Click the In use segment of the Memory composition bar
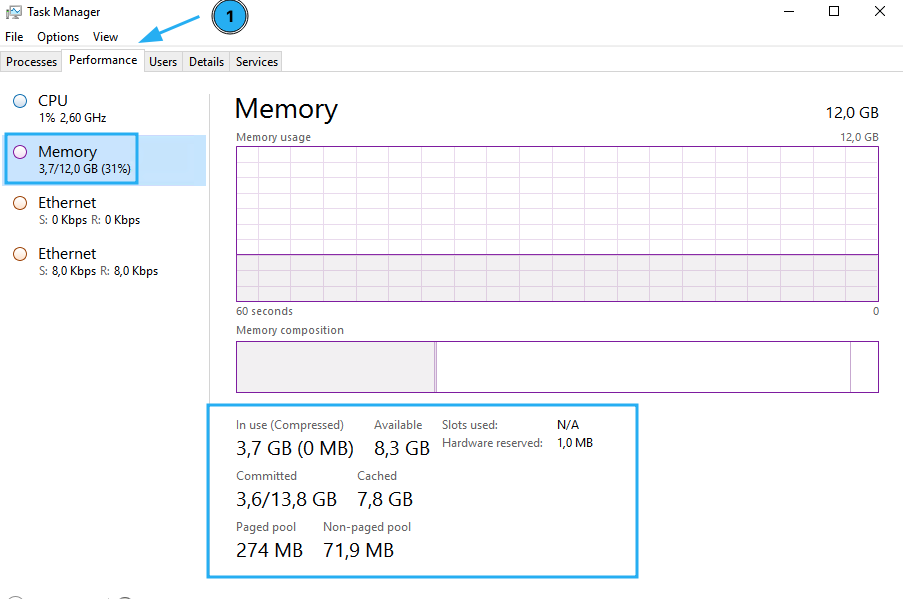 [334, 366]
